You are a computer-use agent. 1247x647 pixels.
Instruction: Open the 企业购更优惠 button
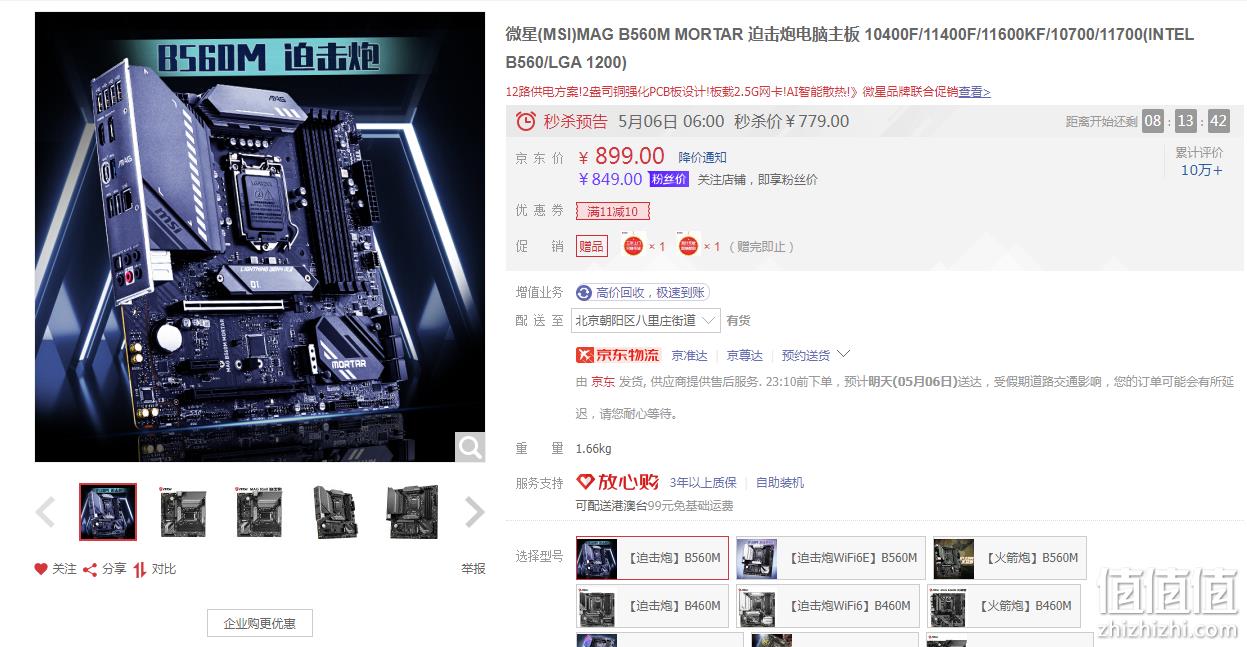[x=260, y=623]
